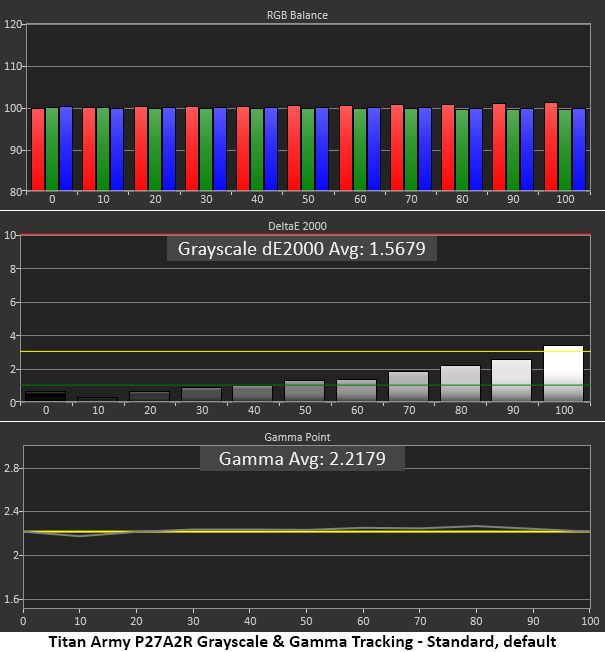Screen dimensions: 605x652
Task: Click the 2.8 y-axis label in Gamma Point
Action: (11, 468)
